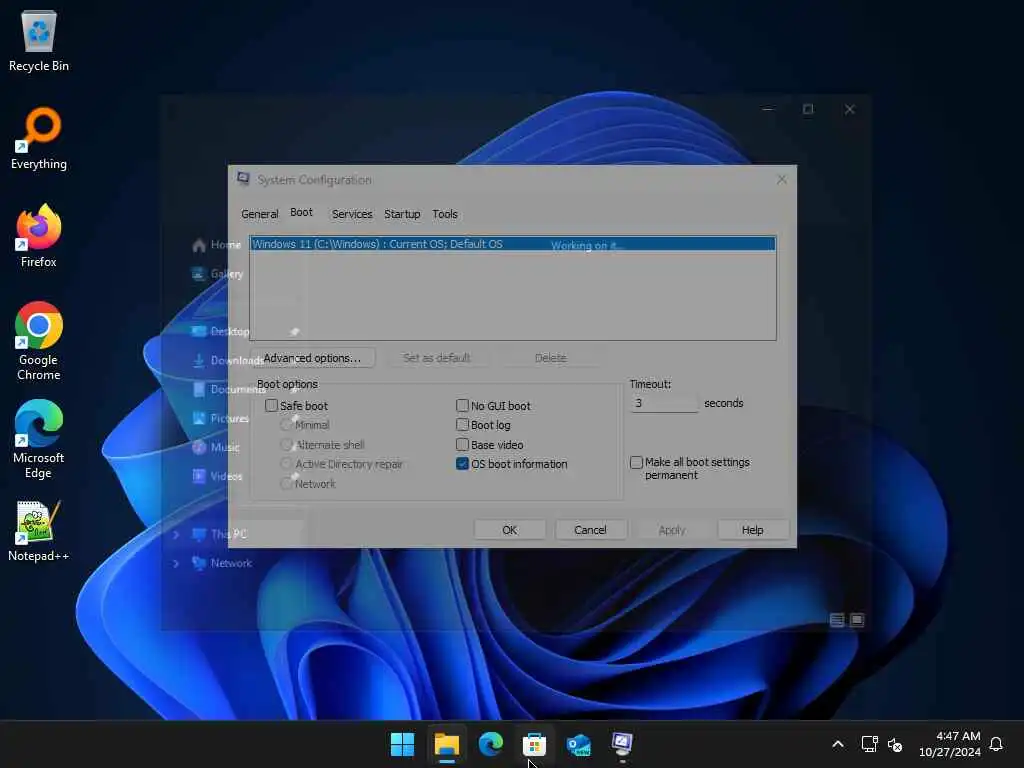Click the Cancel button
Viewport: 1024px width, 768px height.
pyautogui.click(x=590, y=530)
